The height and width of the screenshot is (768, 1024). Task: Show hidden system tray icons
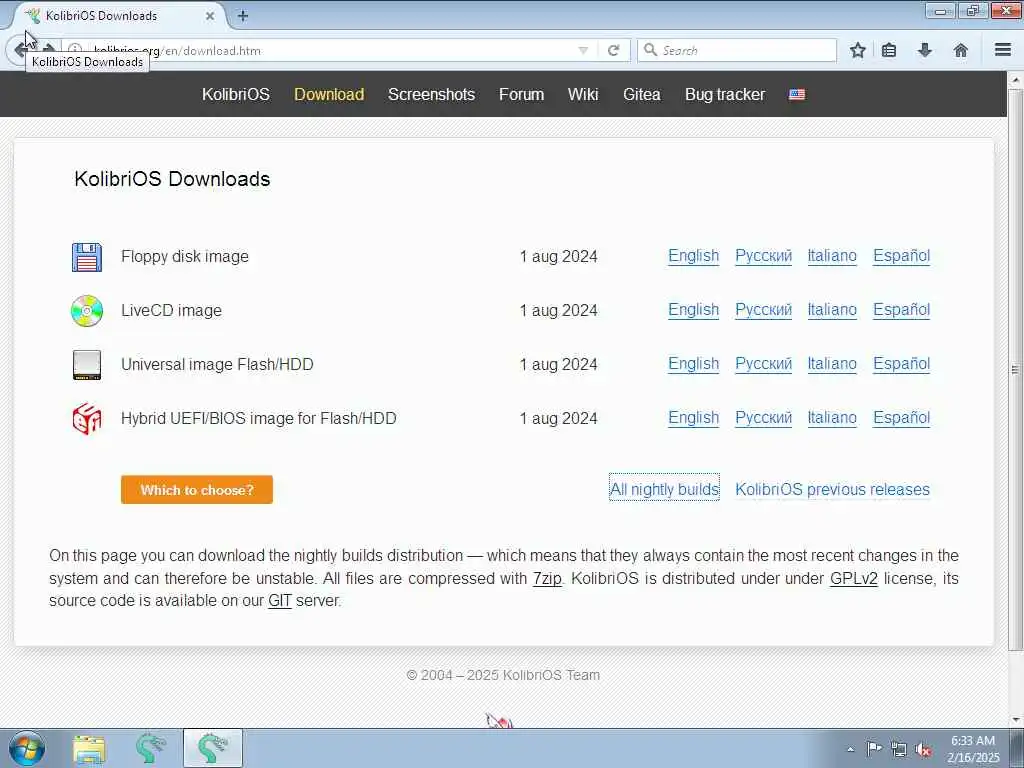tap(850, 749)
